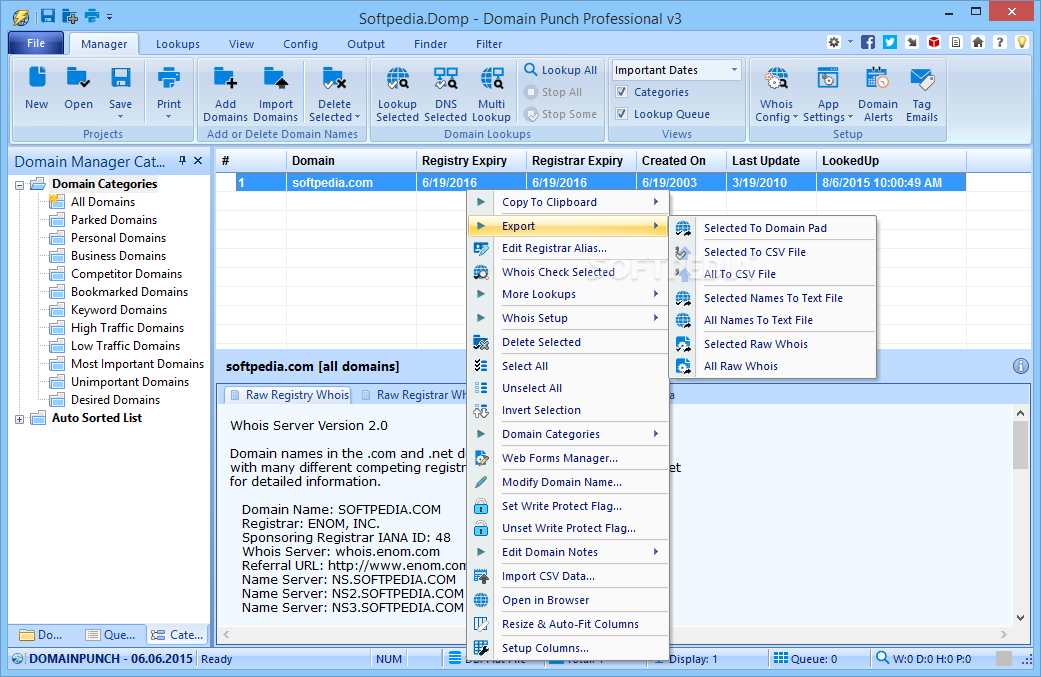
Task: Open More Lookups submenu
Action: coord(568,294)
